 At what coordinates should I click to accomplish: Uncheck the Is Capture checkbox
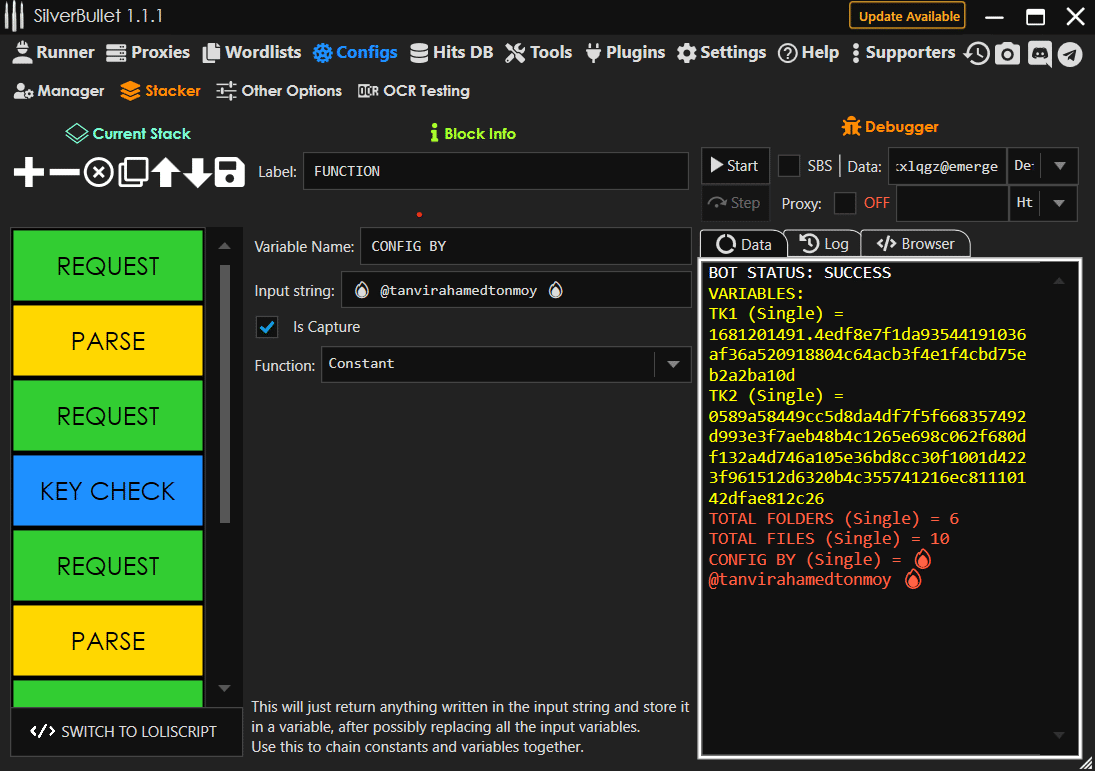pyautogui.click(x=267, y=327)
